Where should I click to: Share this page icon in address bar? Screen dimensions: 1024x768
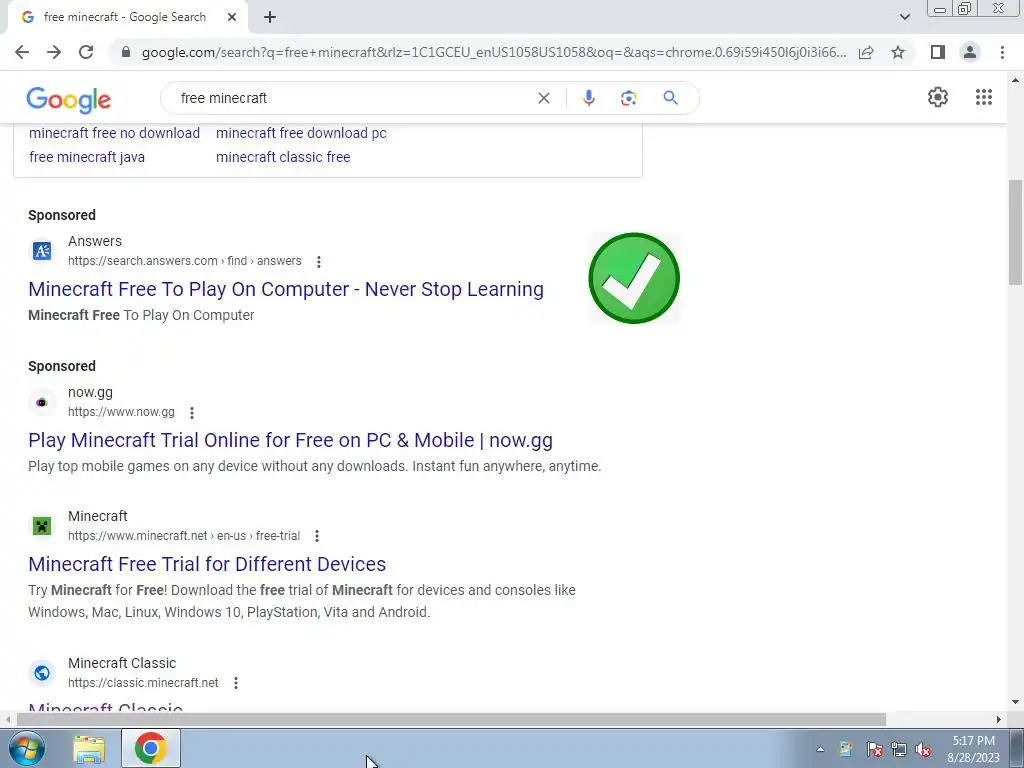tap(866, 52)
